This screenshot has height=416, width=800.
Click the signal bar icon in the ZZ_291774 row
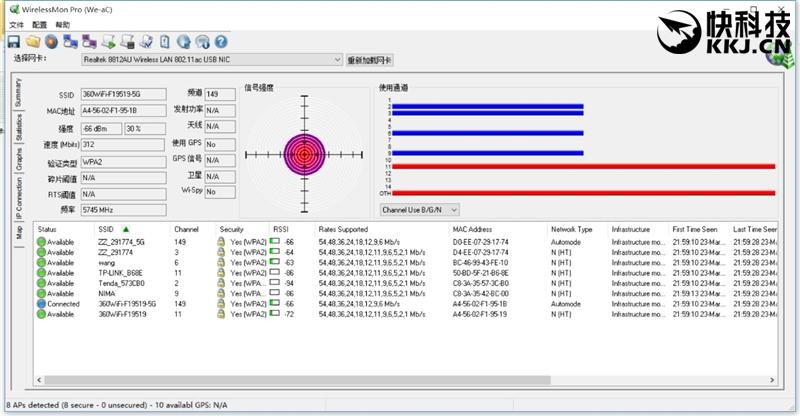tap(274, 252)
